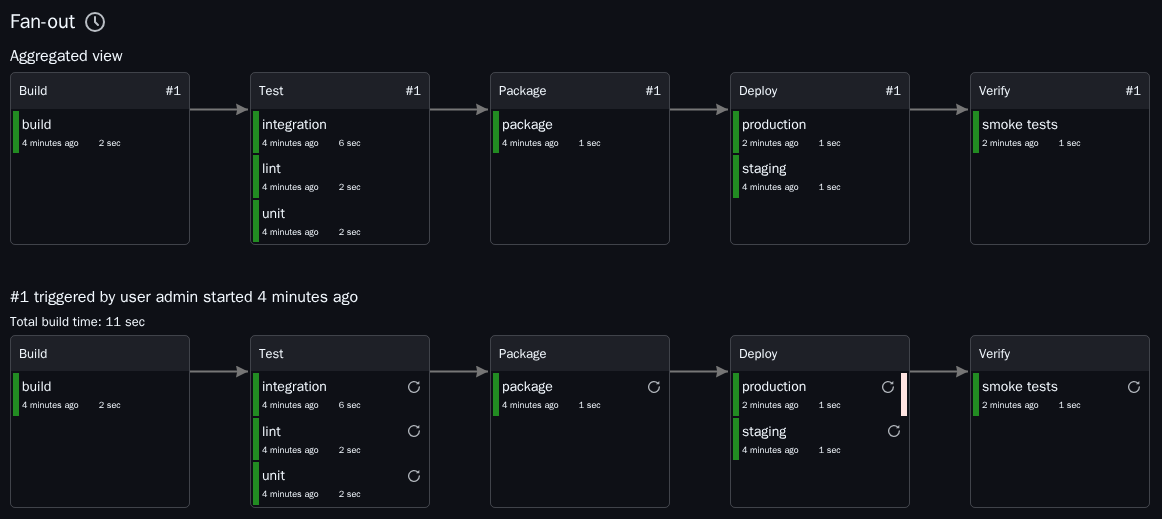Re-run the production deploy in pipeline #1
This screenshot has height=519, width=1162.
click(x=888, y=386)
